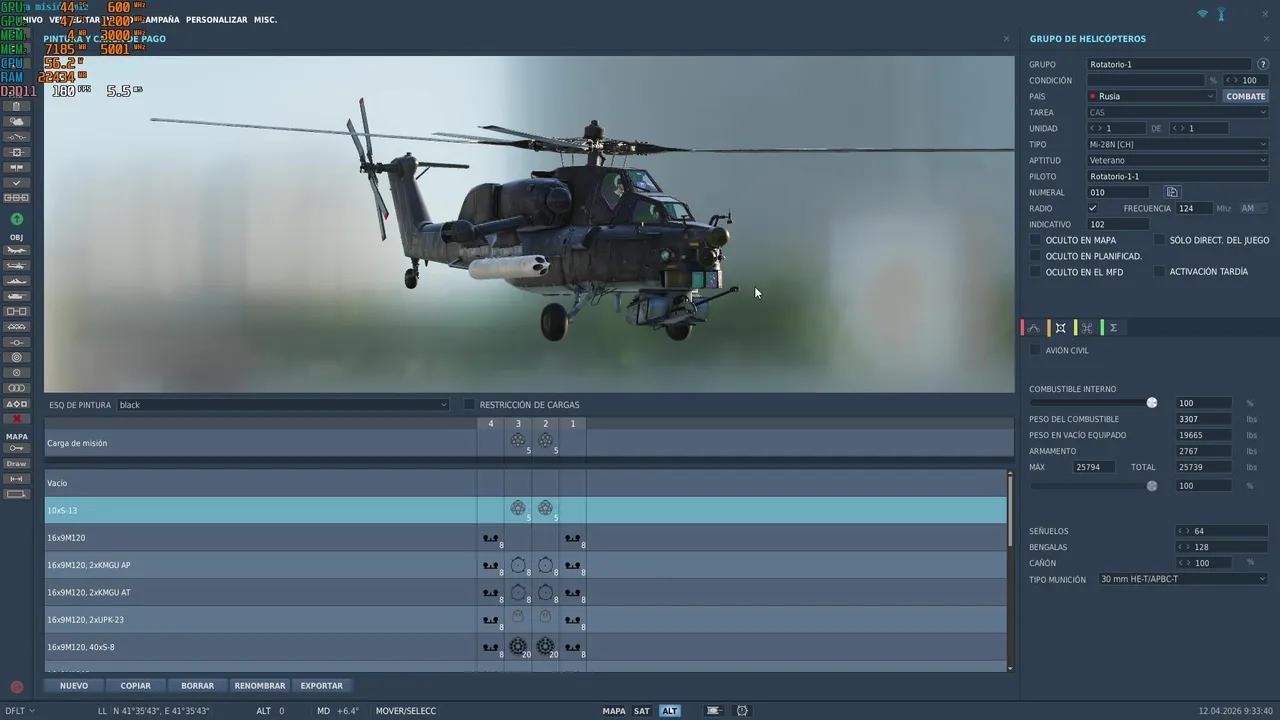Image resolution: width=1280 pixels, height=720 pixels.
Task: Open the PERSONALIZAR menu
Action: click(216, 19)
